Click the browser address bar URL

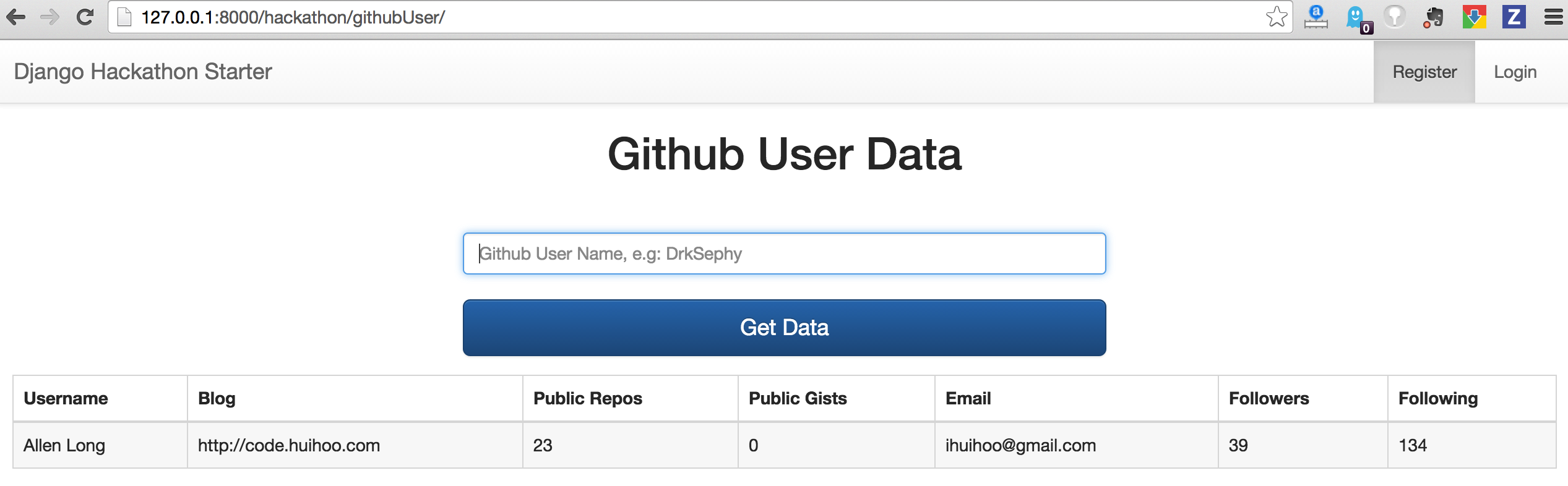click(293, 17)
